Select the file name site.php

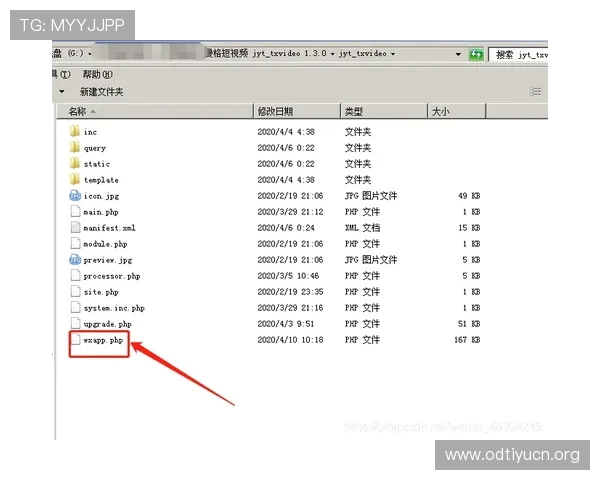coord(101,292)
